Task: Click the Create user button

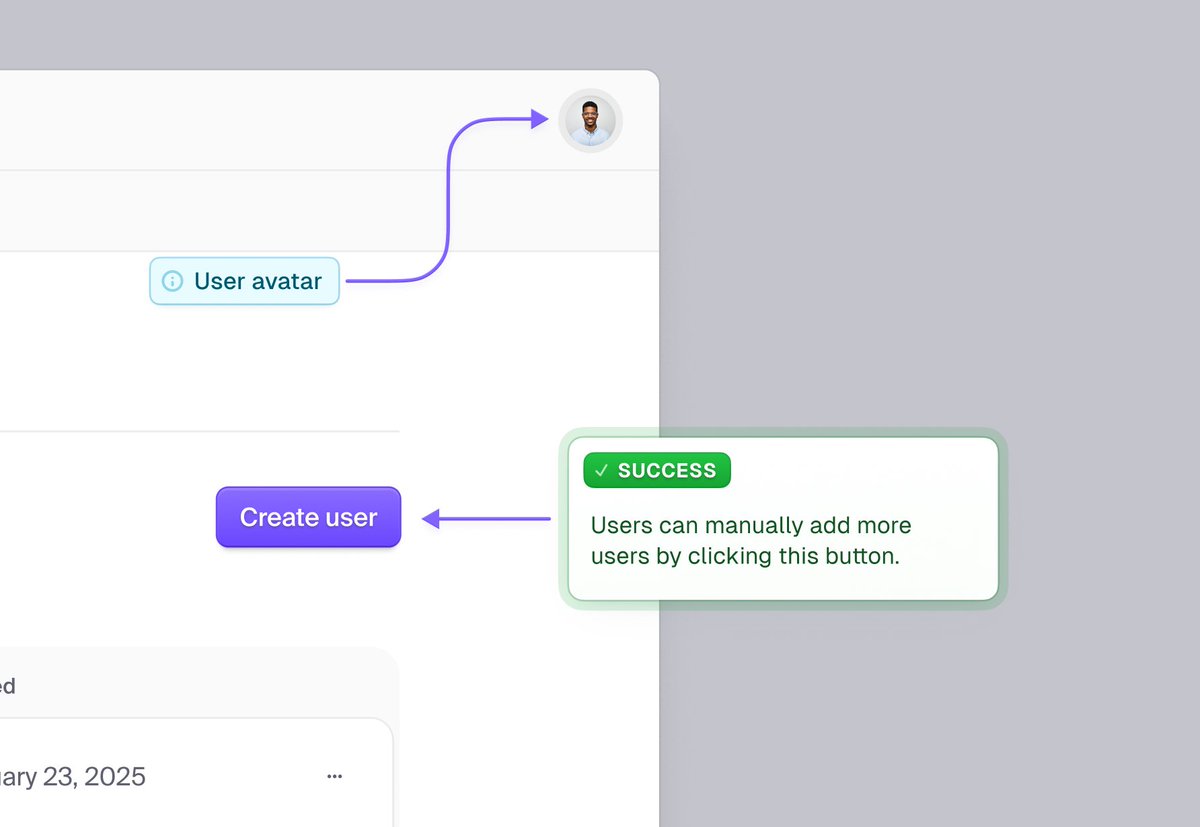Action: pos(307,516)
